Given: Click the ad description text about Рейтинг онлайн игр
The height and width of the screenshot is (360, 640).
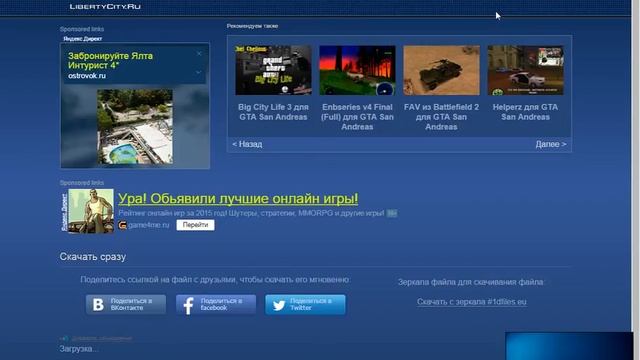Looking at the screenshot, I should coord(251,213).
